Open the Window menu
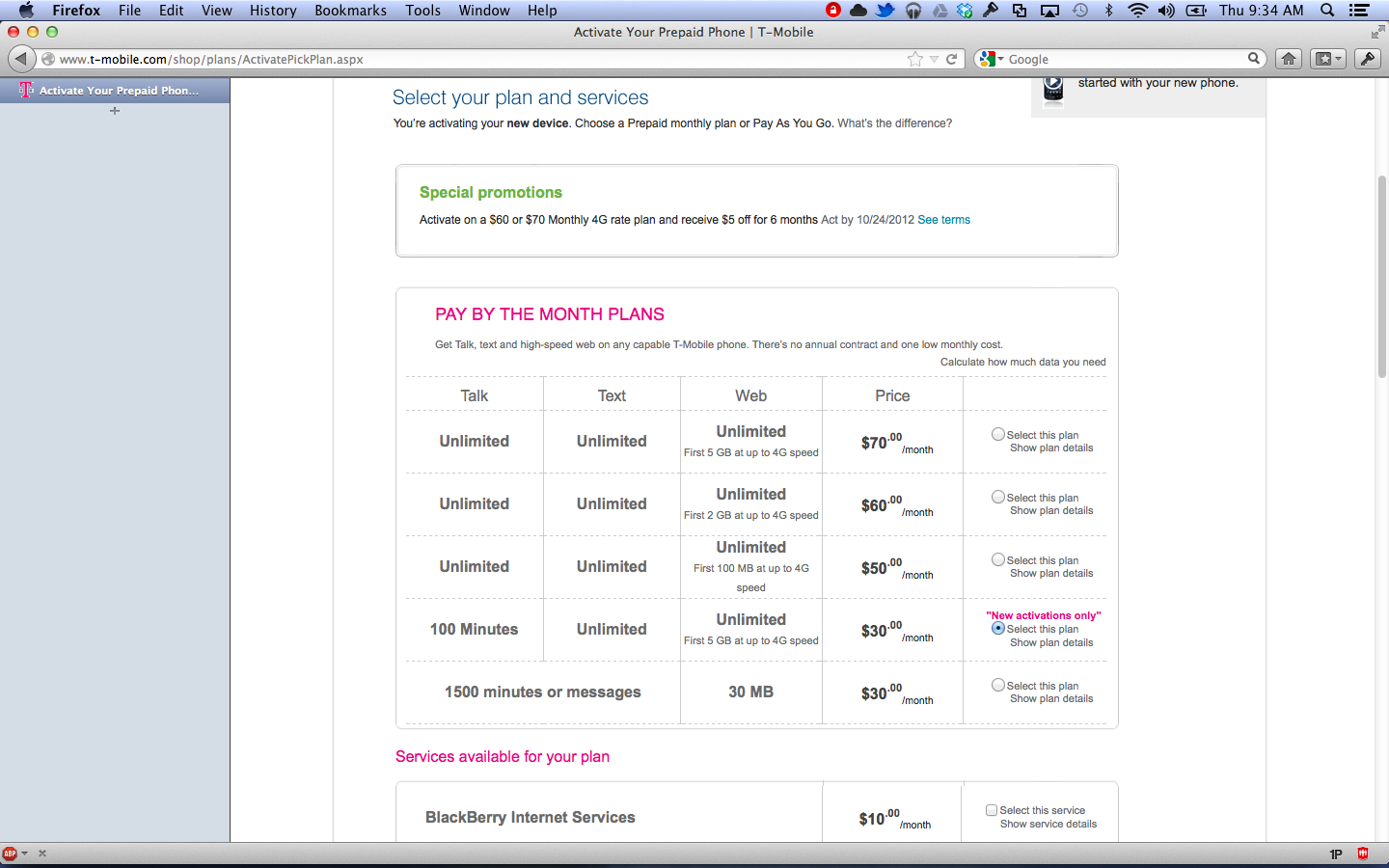The height and width of the screenshot is (868, 1389). 484,11
